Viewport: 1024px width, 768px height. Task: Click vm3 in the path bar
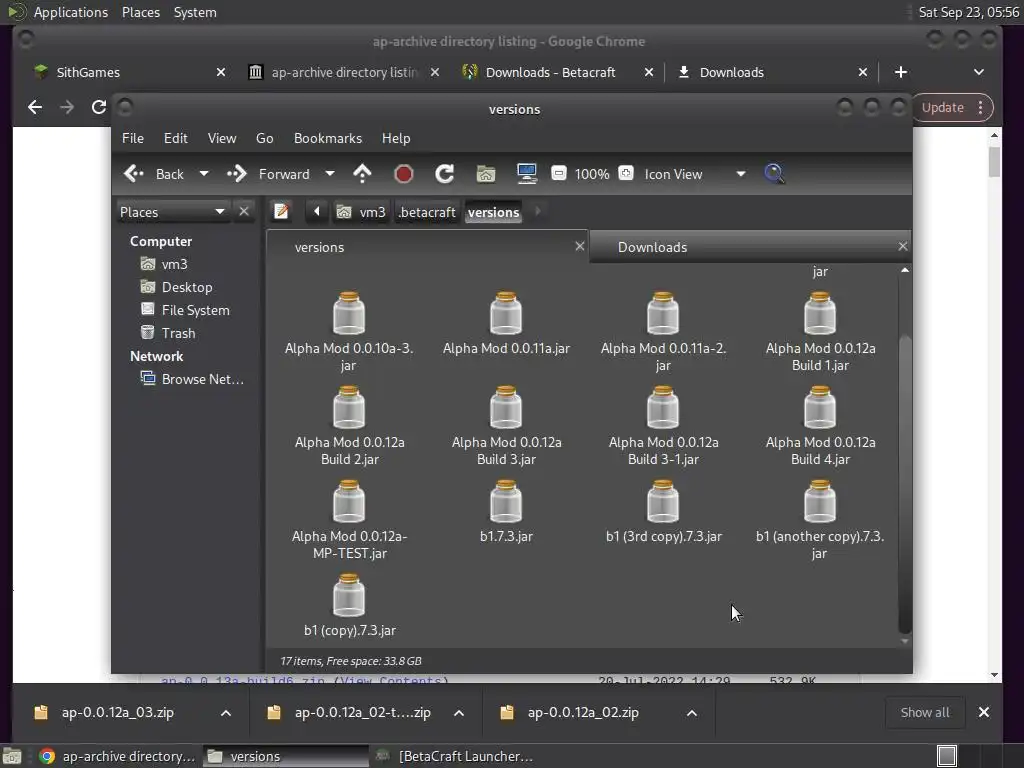[362, 212]
